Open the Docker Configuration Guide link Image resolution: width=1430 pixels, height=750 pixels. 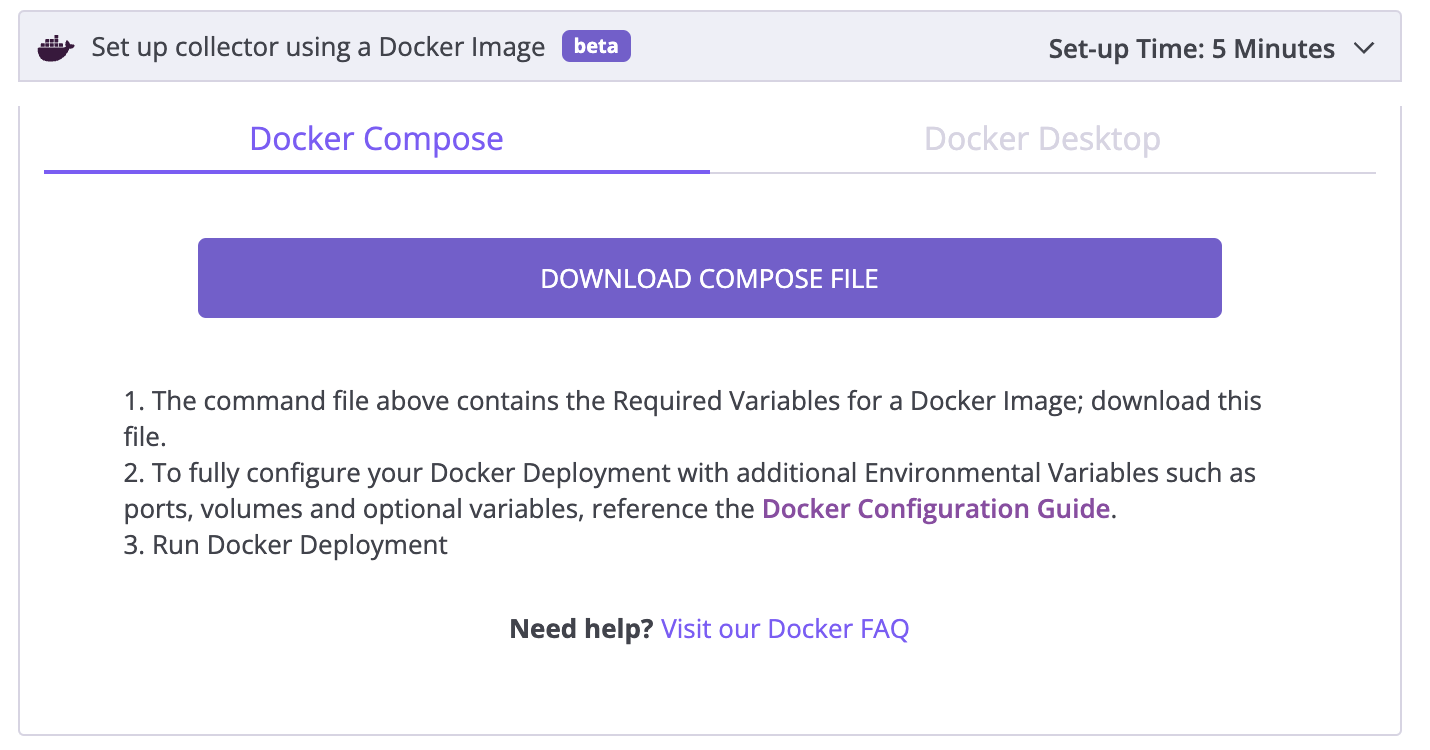935,508
